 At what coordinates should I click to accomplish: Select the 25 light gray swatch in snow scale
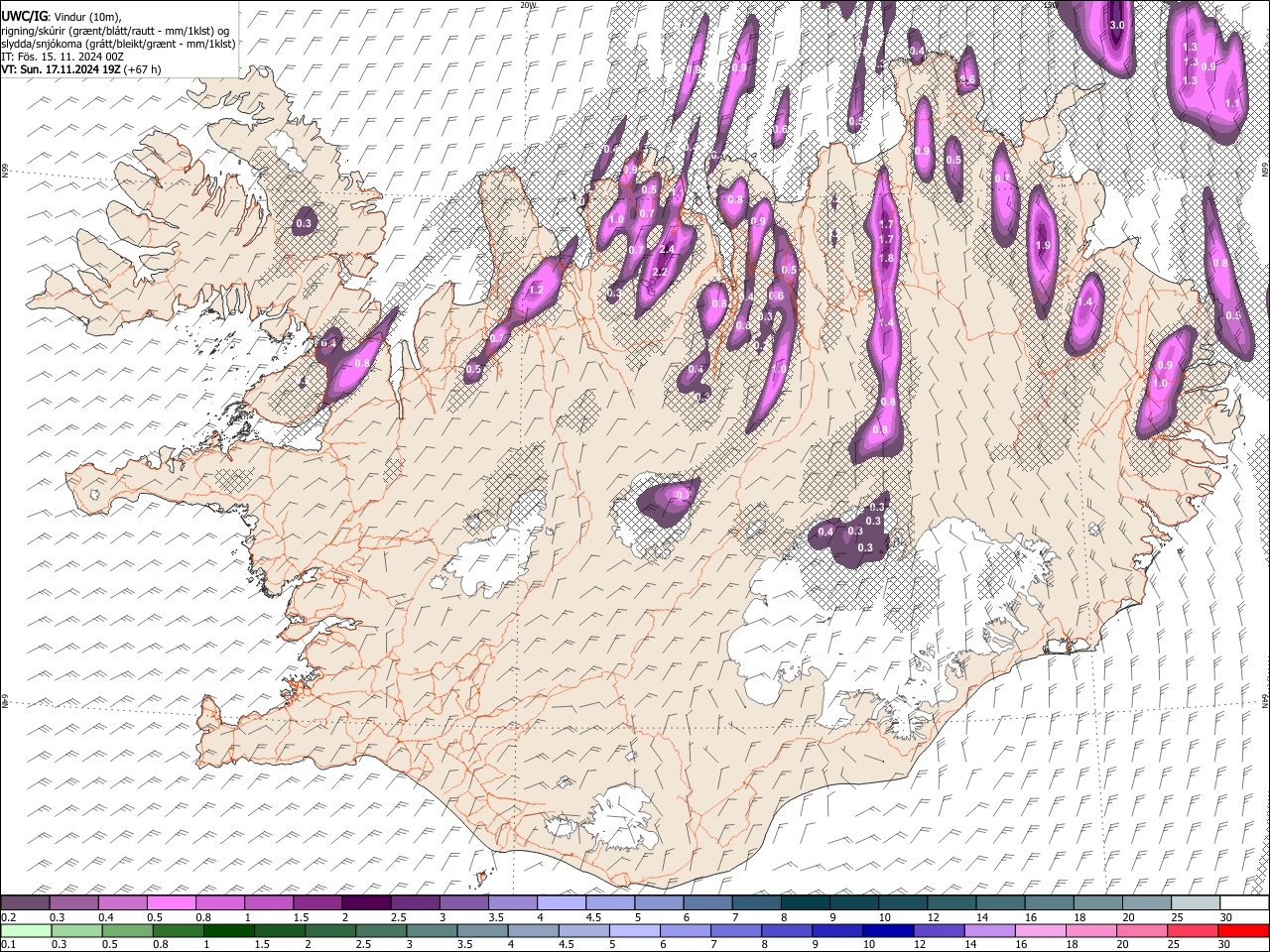pos(1195,903)
